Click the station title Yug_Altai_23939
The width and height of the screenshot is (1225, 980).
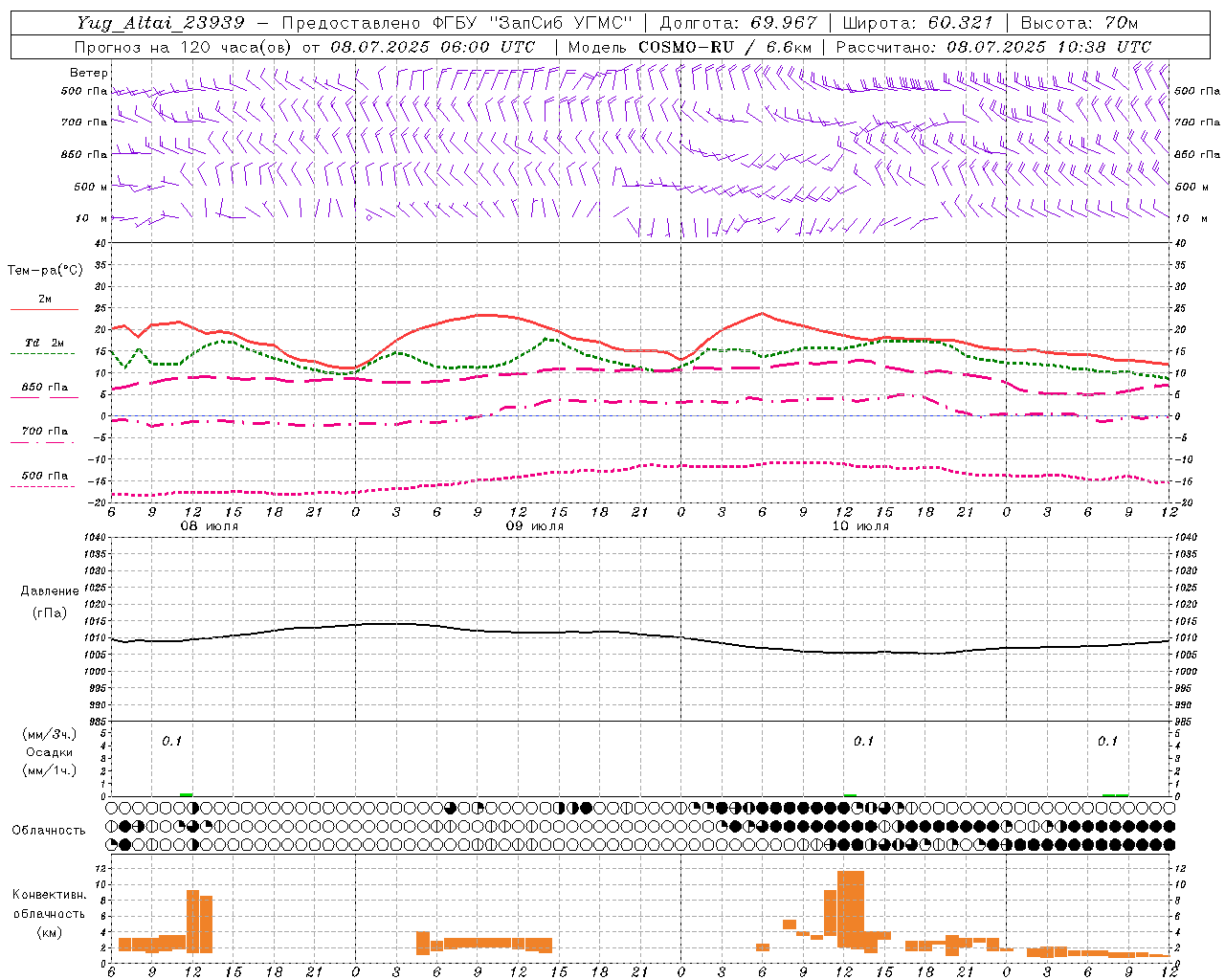162,23
